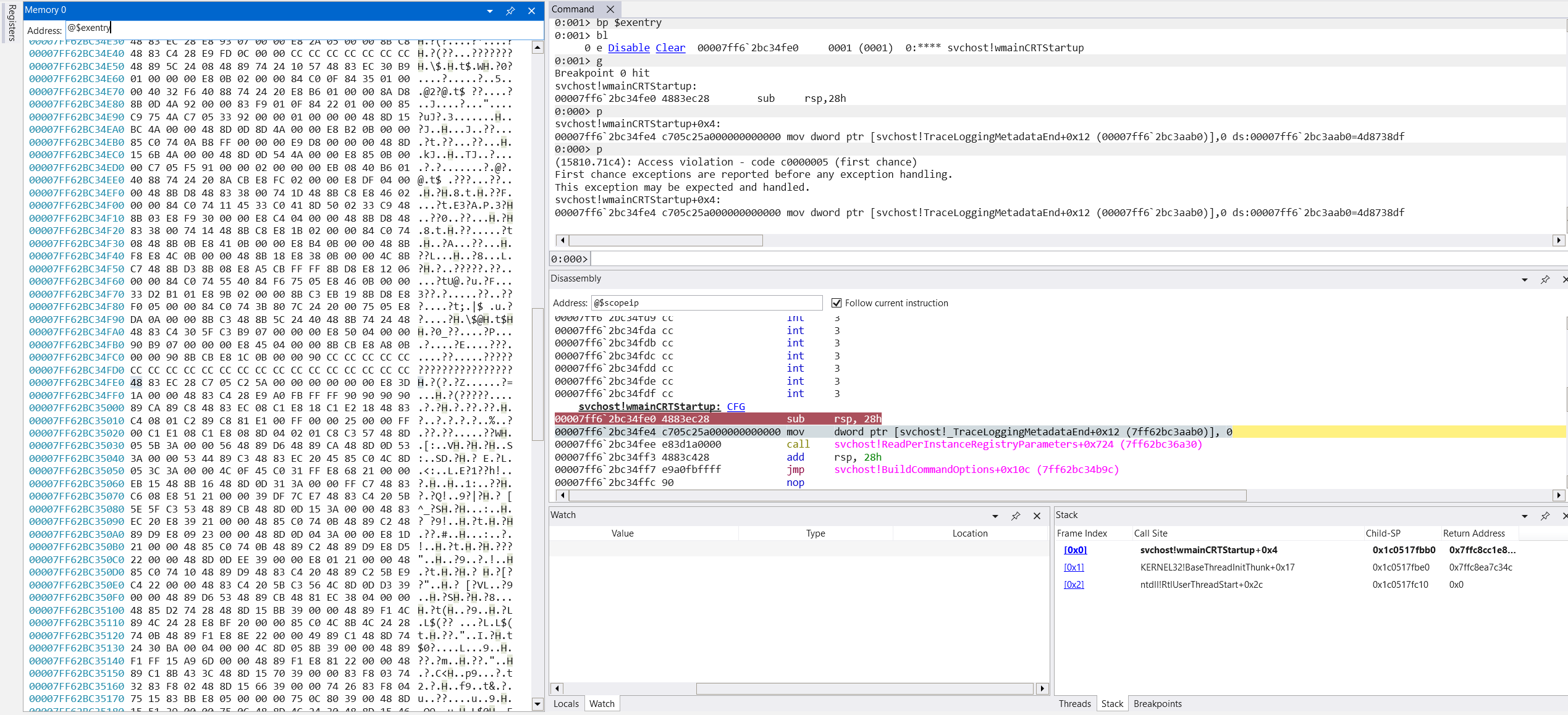Click the Clear breakpoint link
This screenshot has width=1568, height=715.
pos(670,48)
